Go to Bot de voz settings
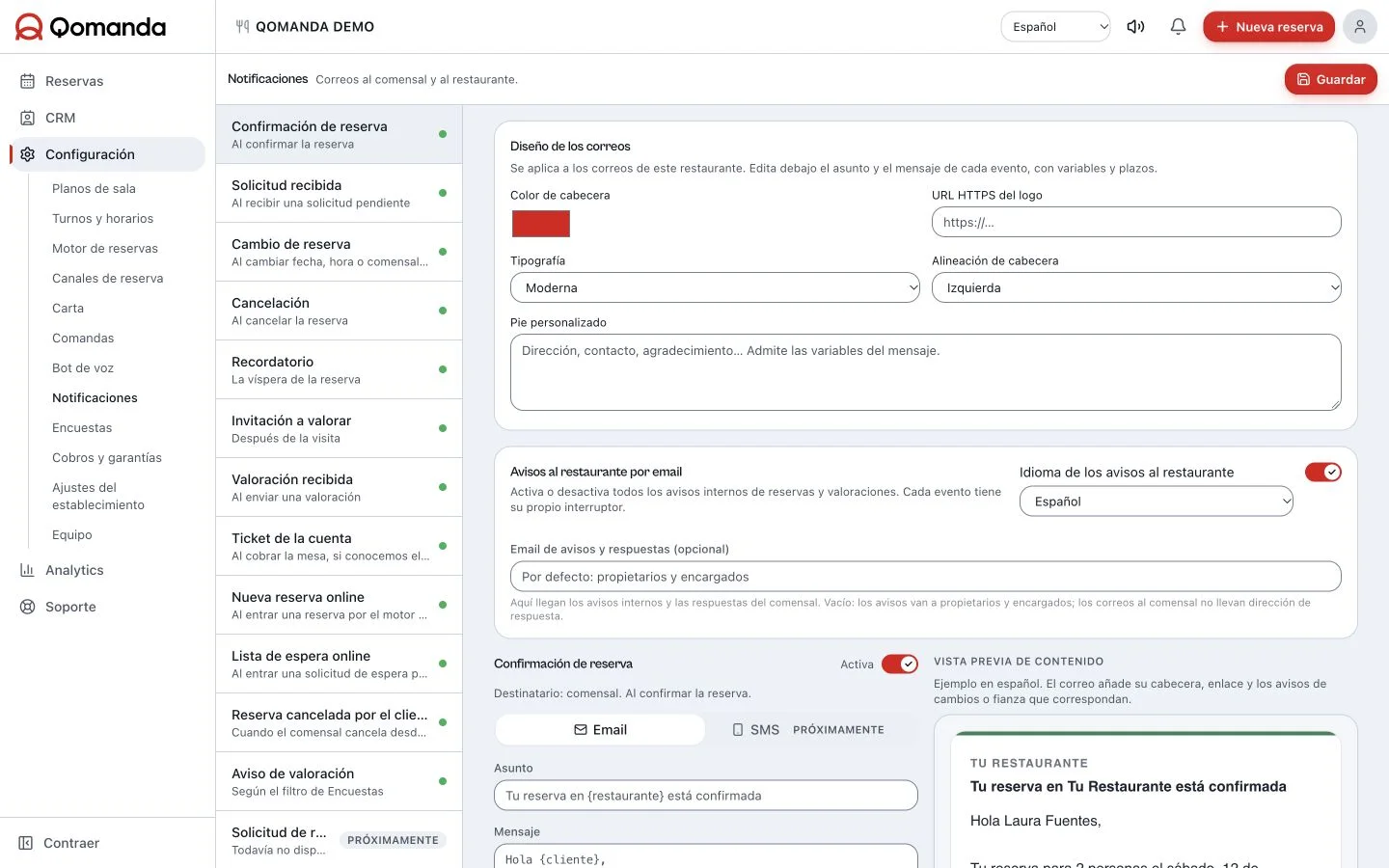The image size is (1389, 868). (x=83, y=368)
